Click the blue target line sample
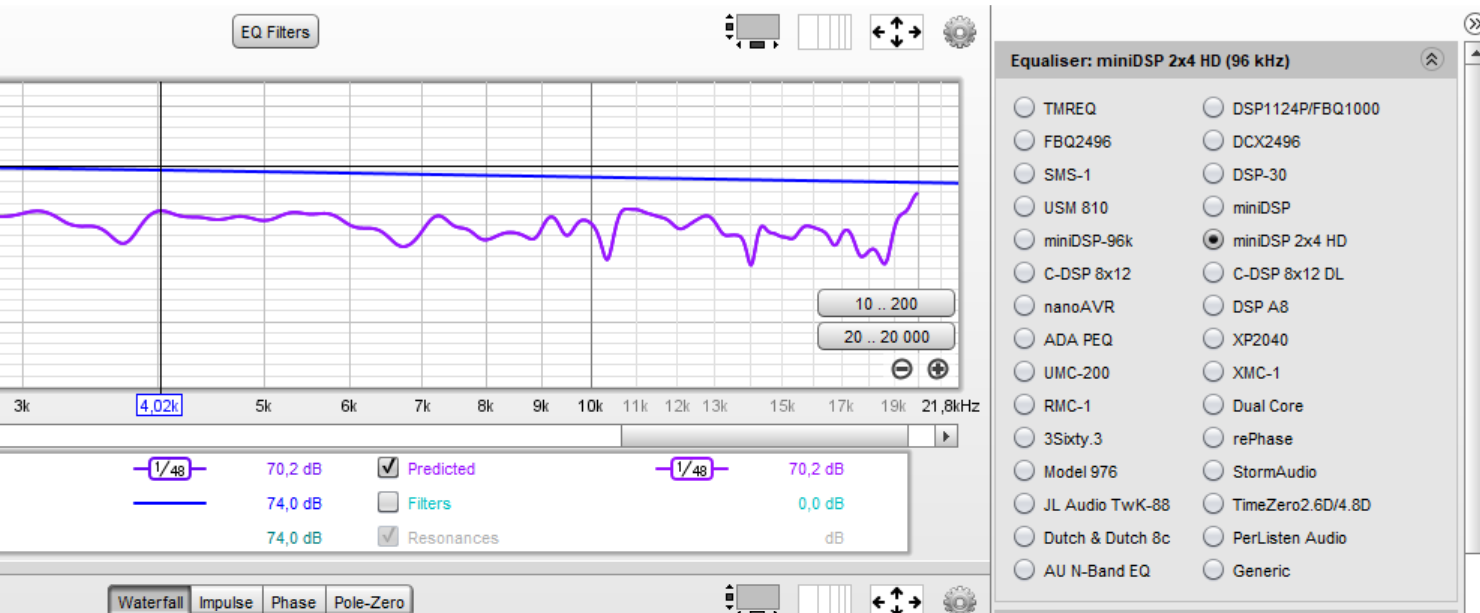 pyautogui.click(x=169, y=503)
